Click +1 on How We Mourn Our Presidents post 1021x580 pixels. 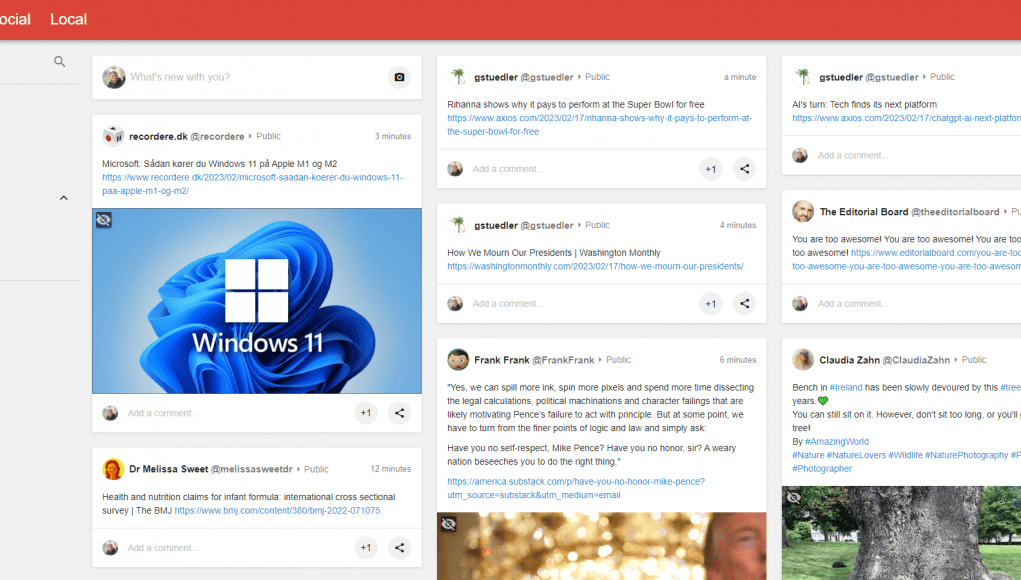click(710, 303)
